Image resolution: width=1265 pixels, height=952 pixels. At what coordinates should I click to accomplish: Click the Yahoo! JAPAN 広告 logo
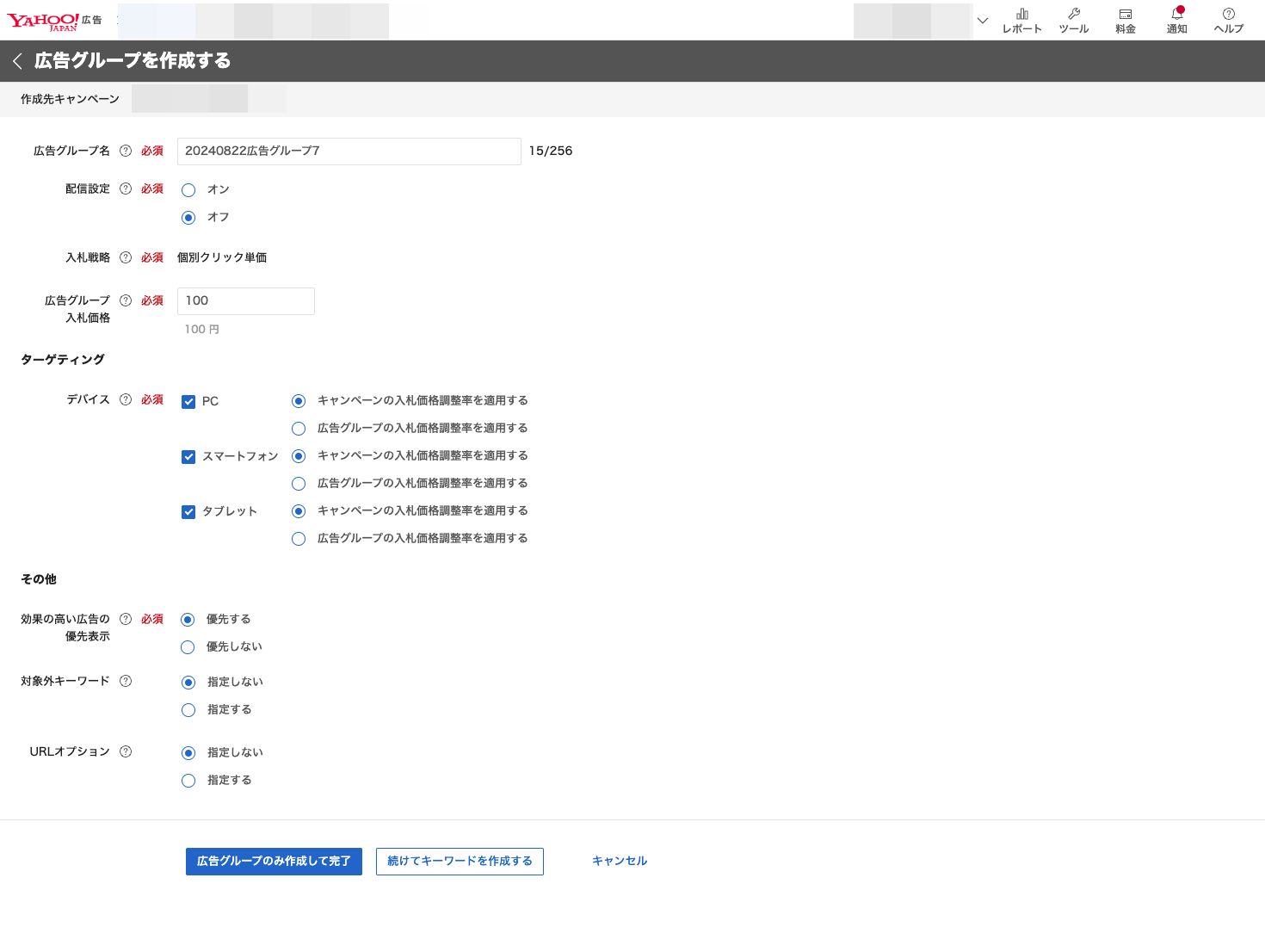point(54,21)
